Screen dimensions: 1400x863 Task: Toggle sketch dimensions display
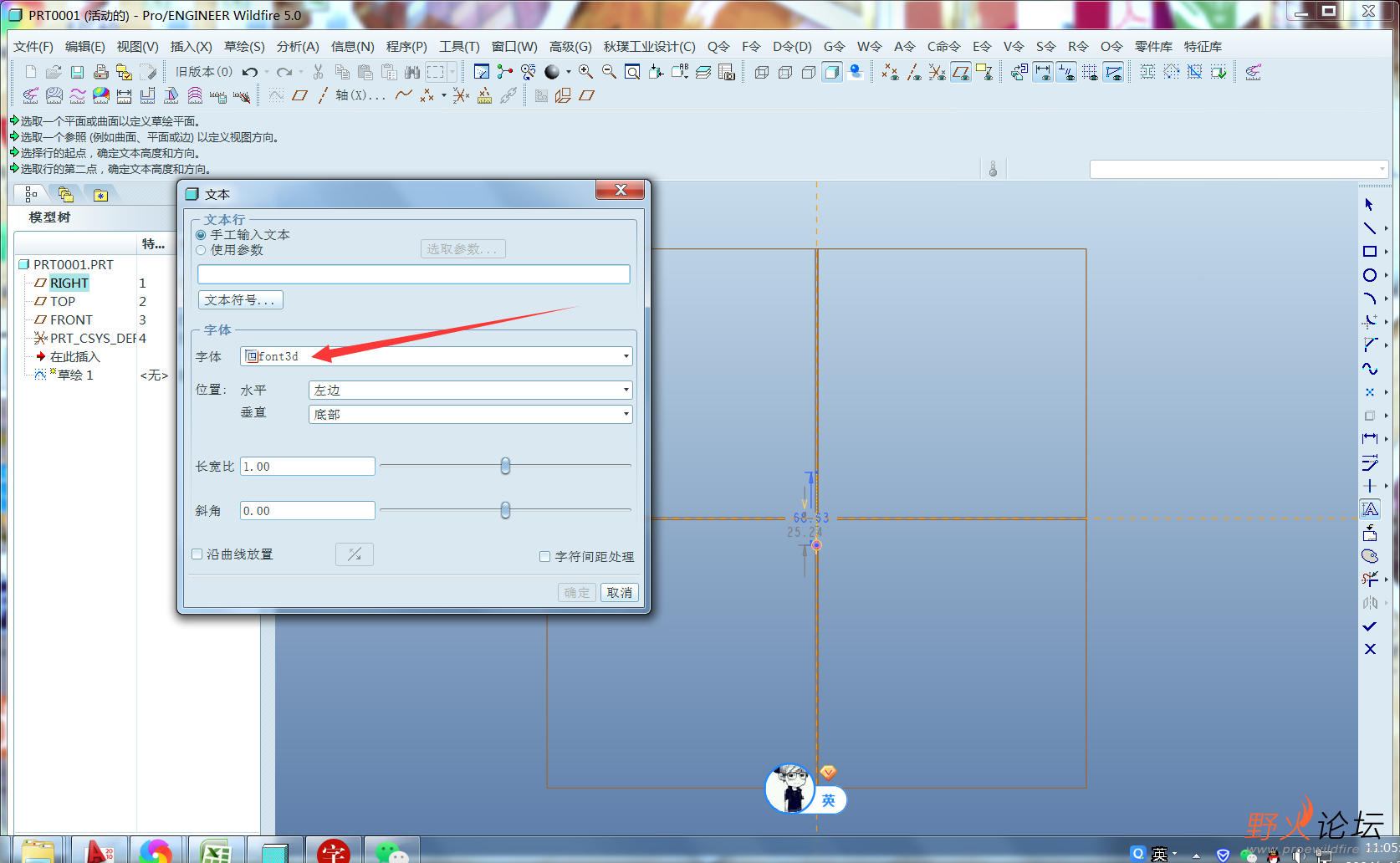(x=1043, y=72)
